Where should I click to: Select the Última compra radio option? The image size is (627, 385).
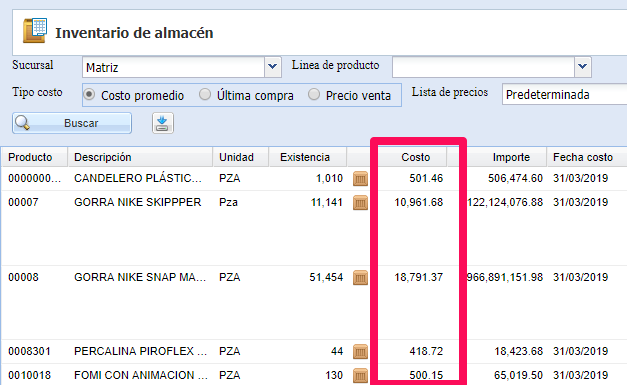click(205, 94)
